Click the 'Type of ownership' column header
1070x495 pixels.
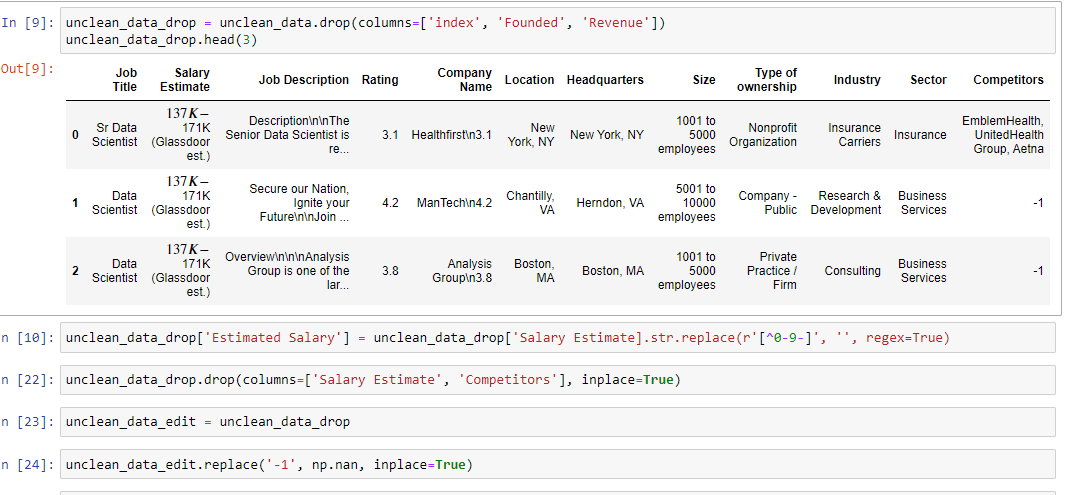(x=767, y=80)
